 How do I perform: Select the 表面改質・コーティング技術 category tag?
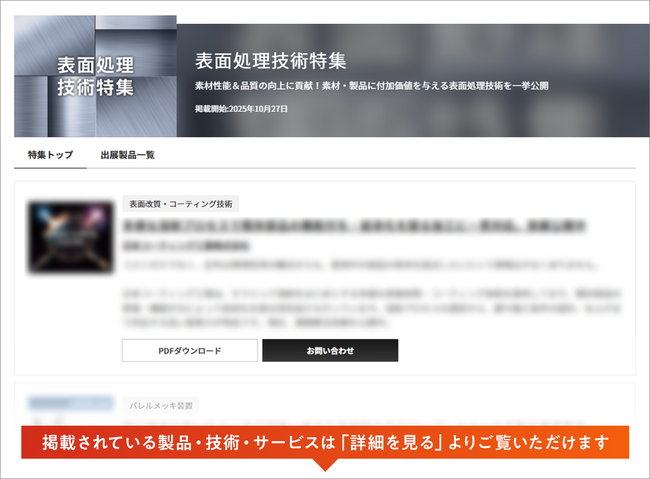[180, 203]
